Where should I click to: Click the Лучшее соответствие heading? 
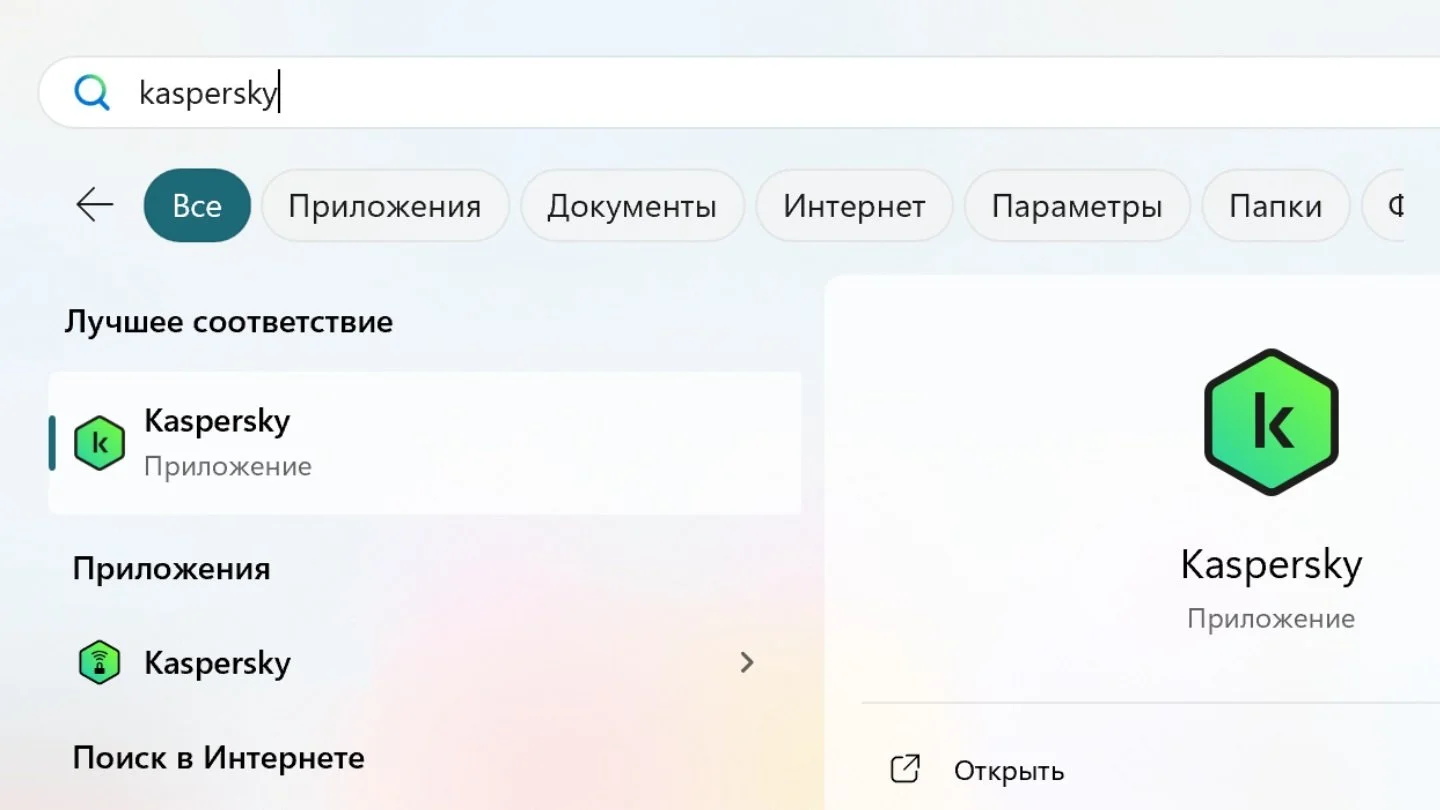click(229, 322)
